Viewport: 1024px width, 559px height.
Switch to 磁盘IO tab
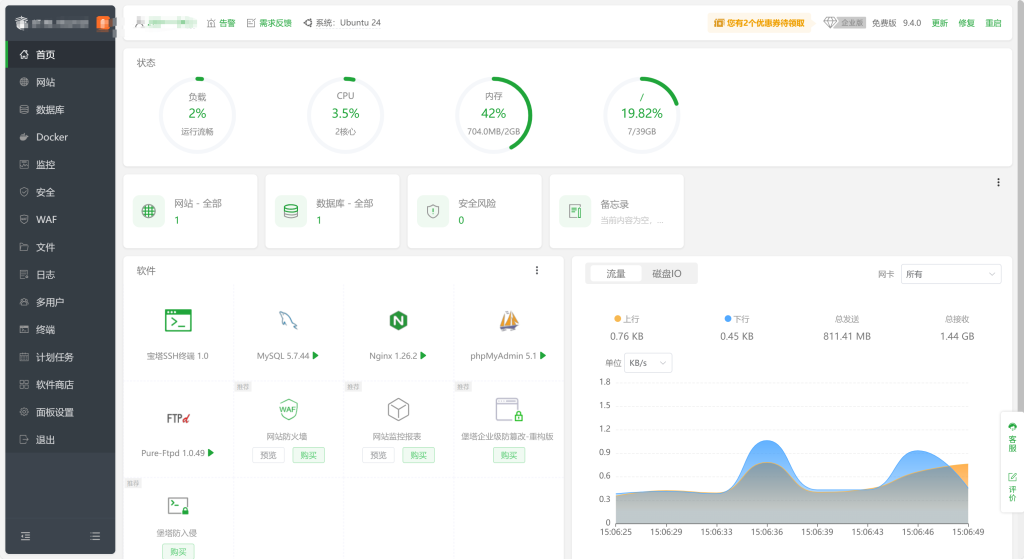tap(666, 274)
